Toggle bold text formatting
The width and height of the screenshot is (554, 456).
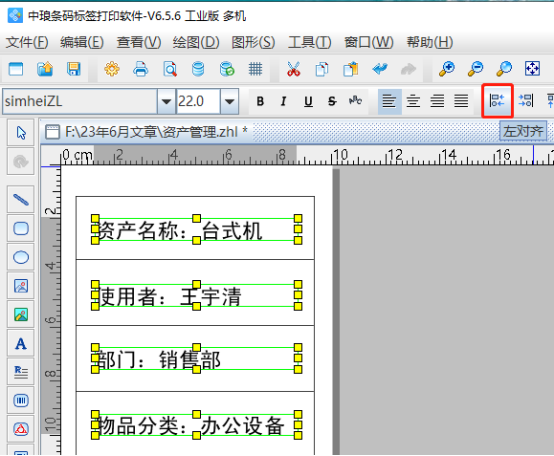tap(260, 101)
